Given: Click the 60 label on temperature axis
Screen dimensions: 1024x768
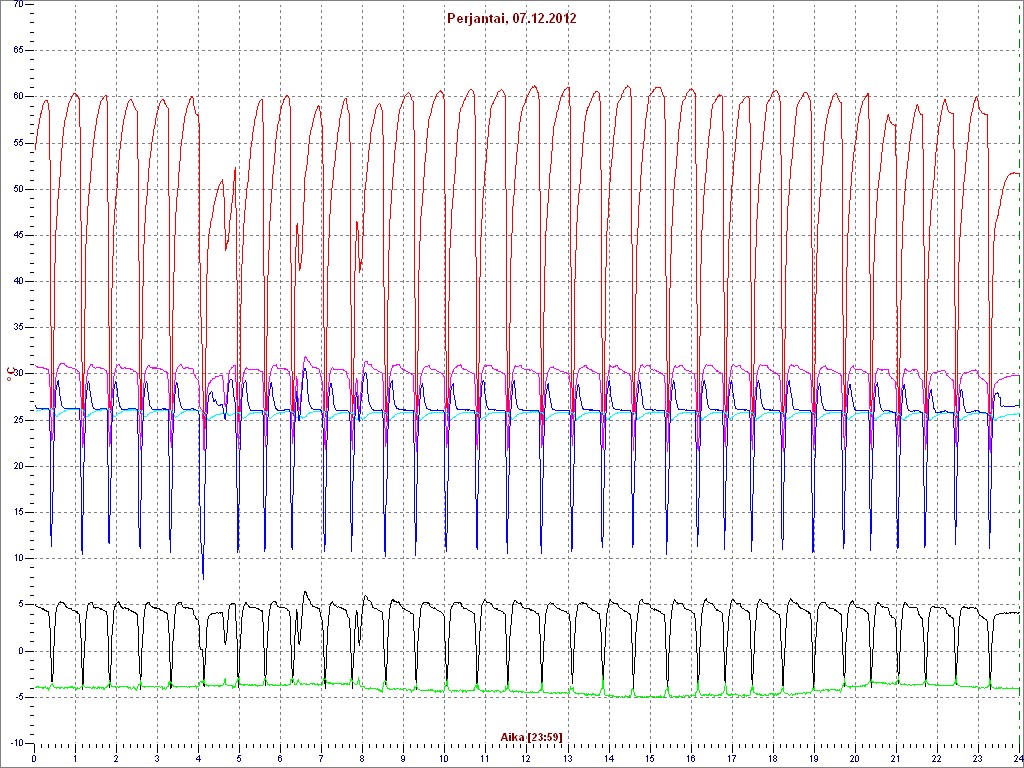Looking at the screenshot, I should 18,97.
